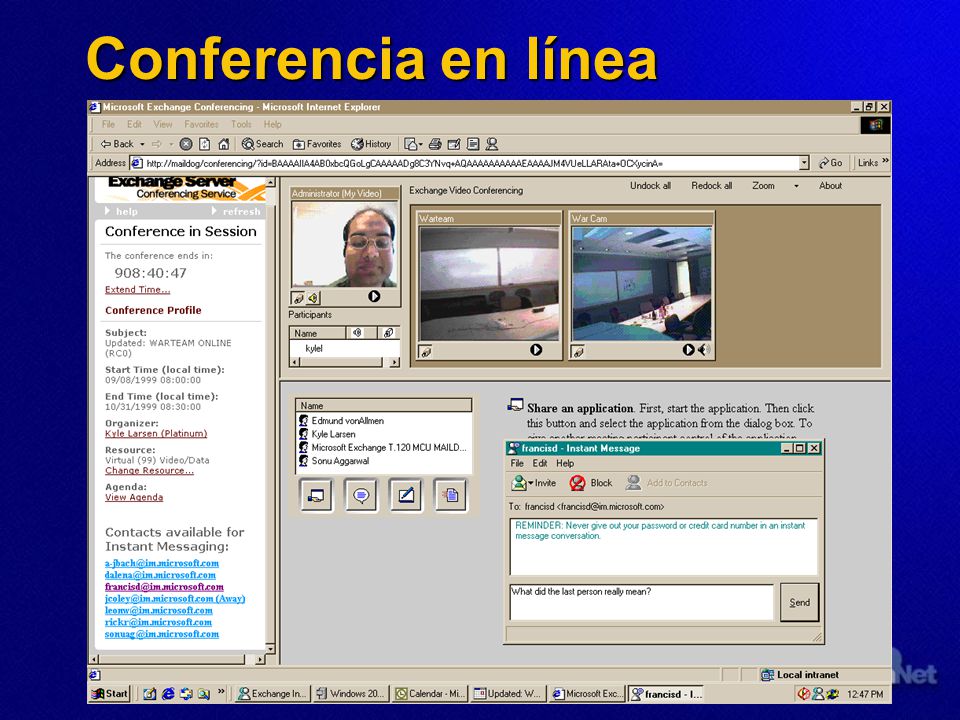
Task: Open the Help menu in Instant Message window
Action: pyautogui.click(x=564, y=463)
